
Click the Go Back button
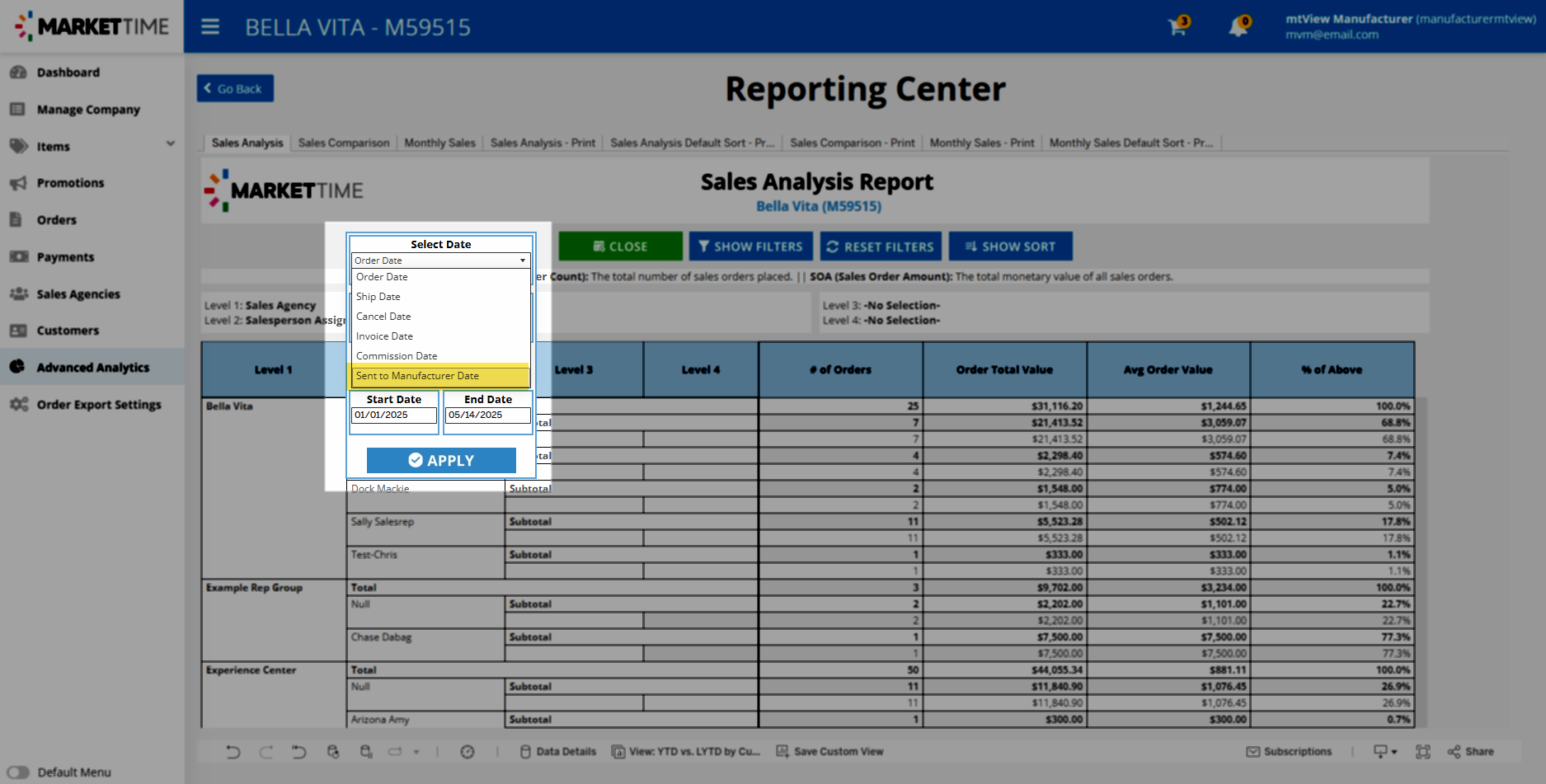(235, 89)
